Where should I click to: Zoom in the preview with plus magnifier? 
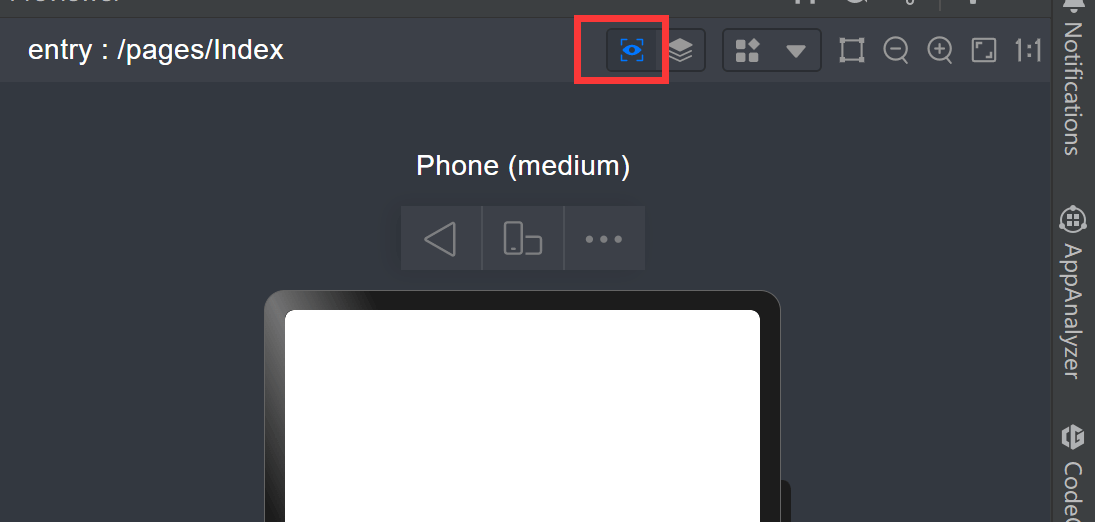tap(940, 50)
